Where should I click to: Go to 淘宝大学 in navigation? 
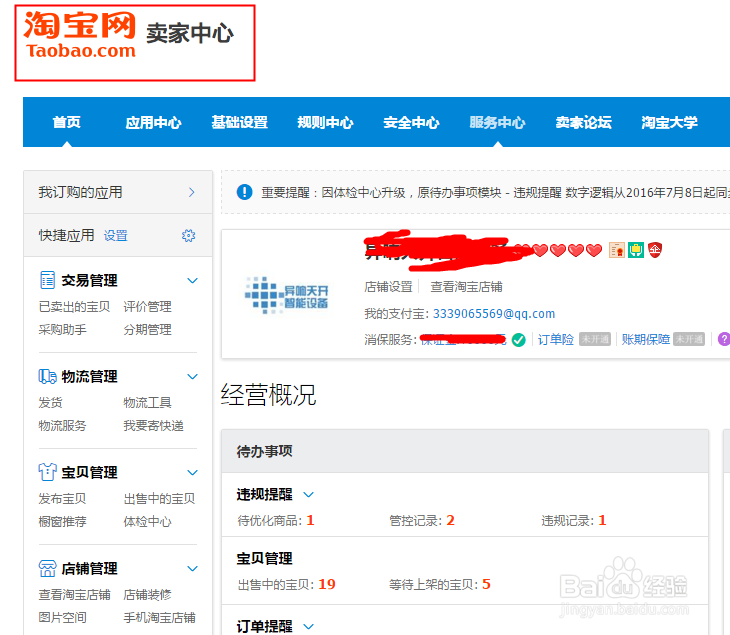point(669,122)
